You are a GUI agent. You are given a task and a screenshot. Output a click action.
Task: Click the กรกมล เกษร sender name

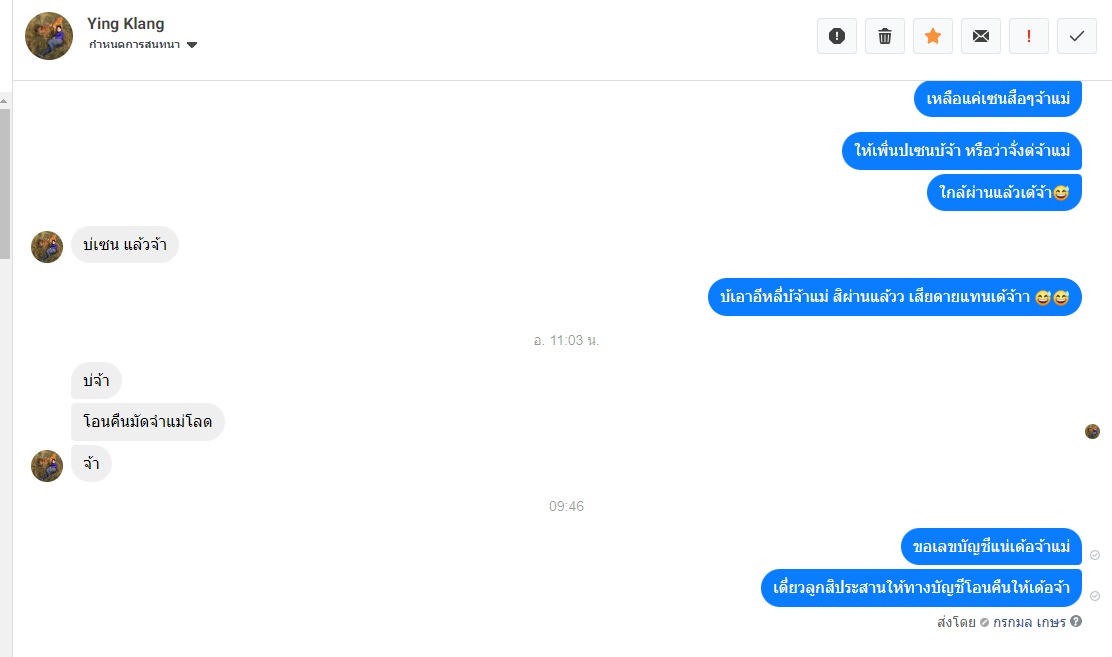click(x=1029, y=622)
